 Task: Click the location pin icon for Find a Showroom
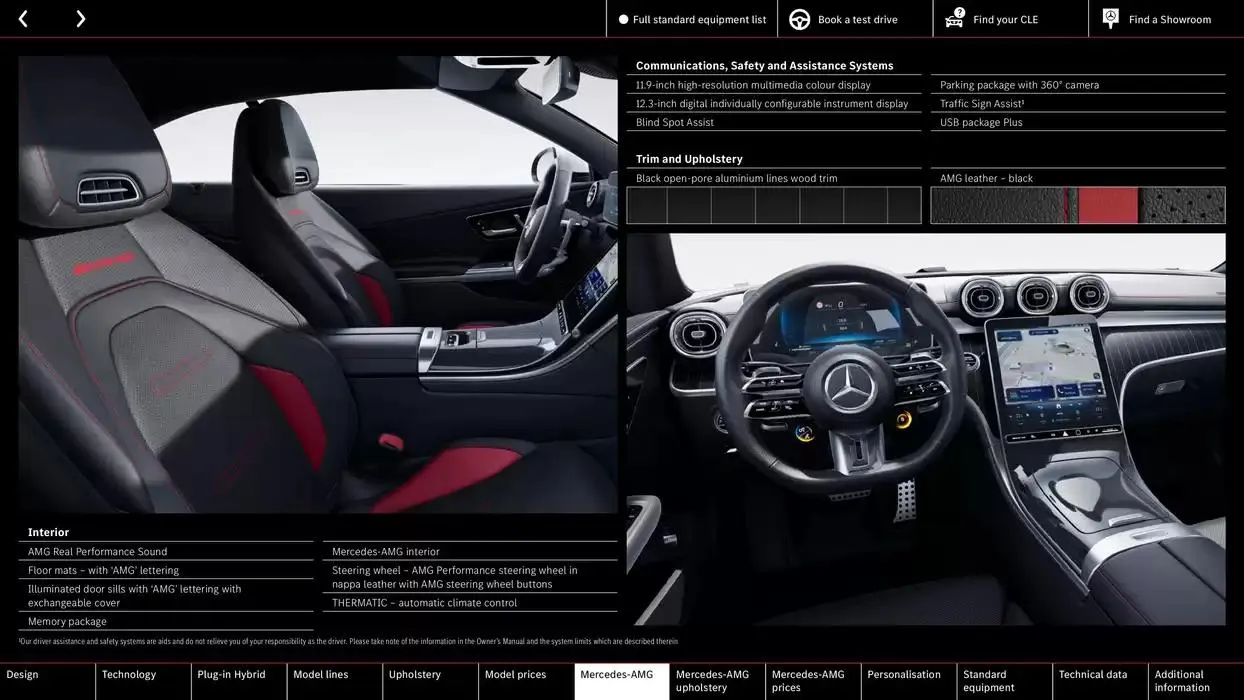1109,18
